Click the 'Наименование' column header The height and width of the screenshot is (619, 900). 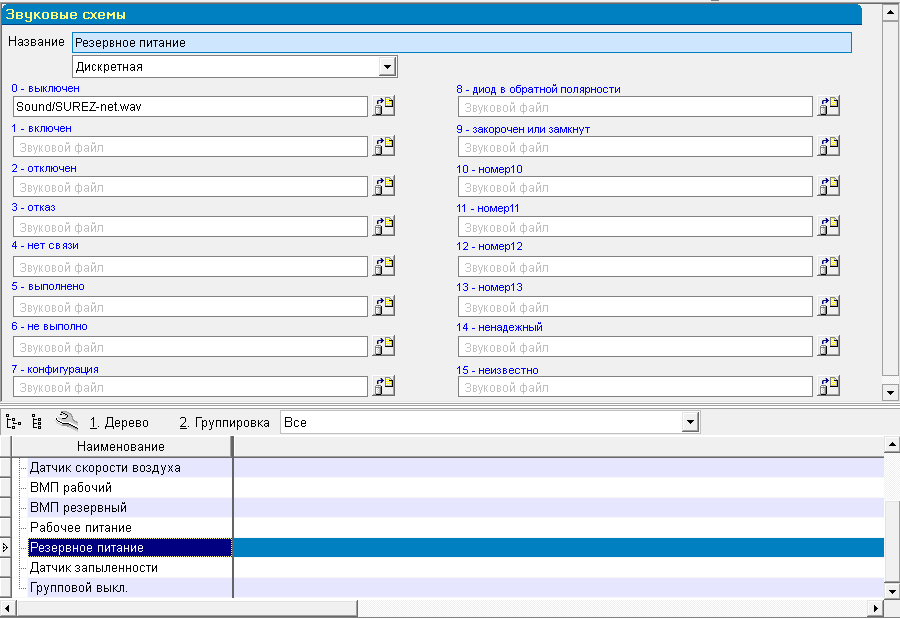120,447
